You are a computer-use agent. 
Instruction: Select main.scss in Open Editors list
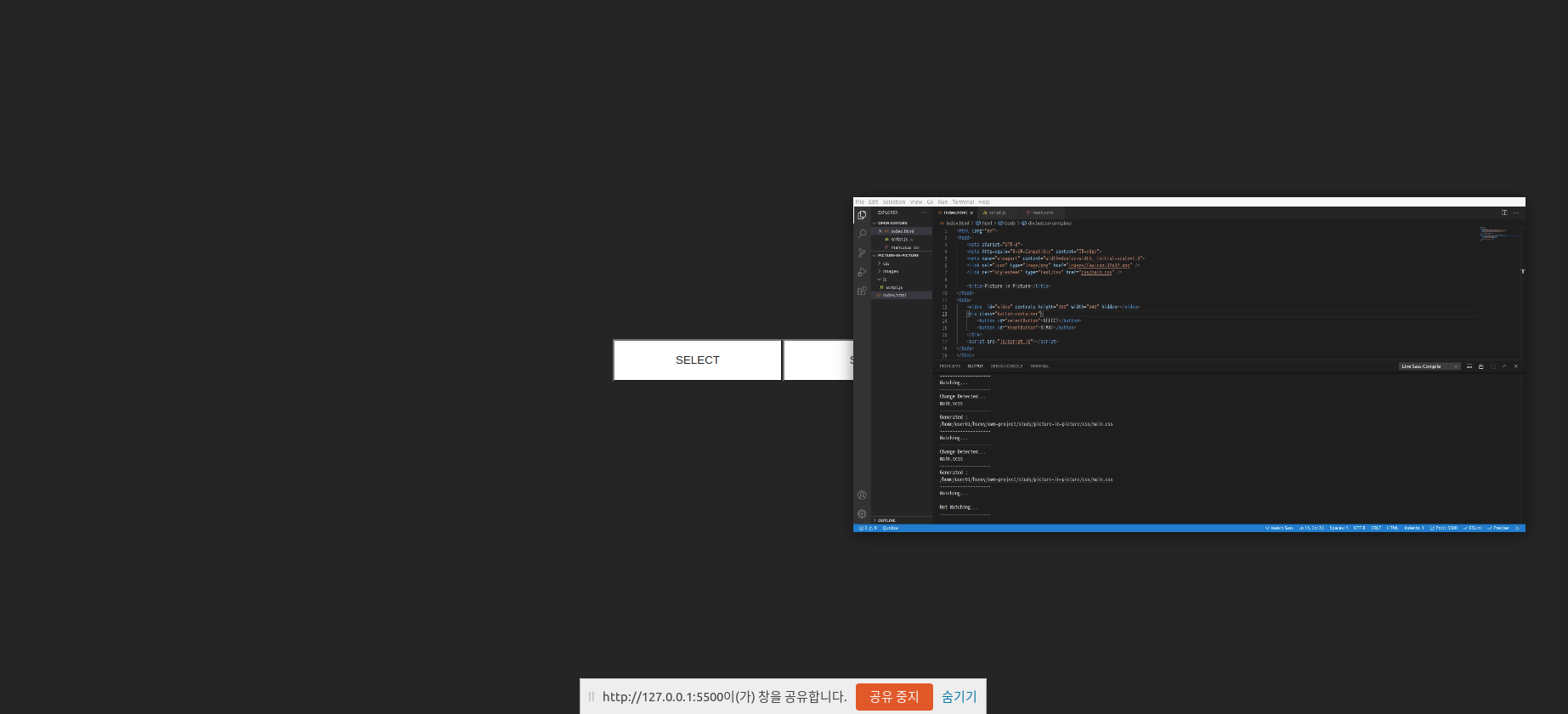(x=901, y=247)
